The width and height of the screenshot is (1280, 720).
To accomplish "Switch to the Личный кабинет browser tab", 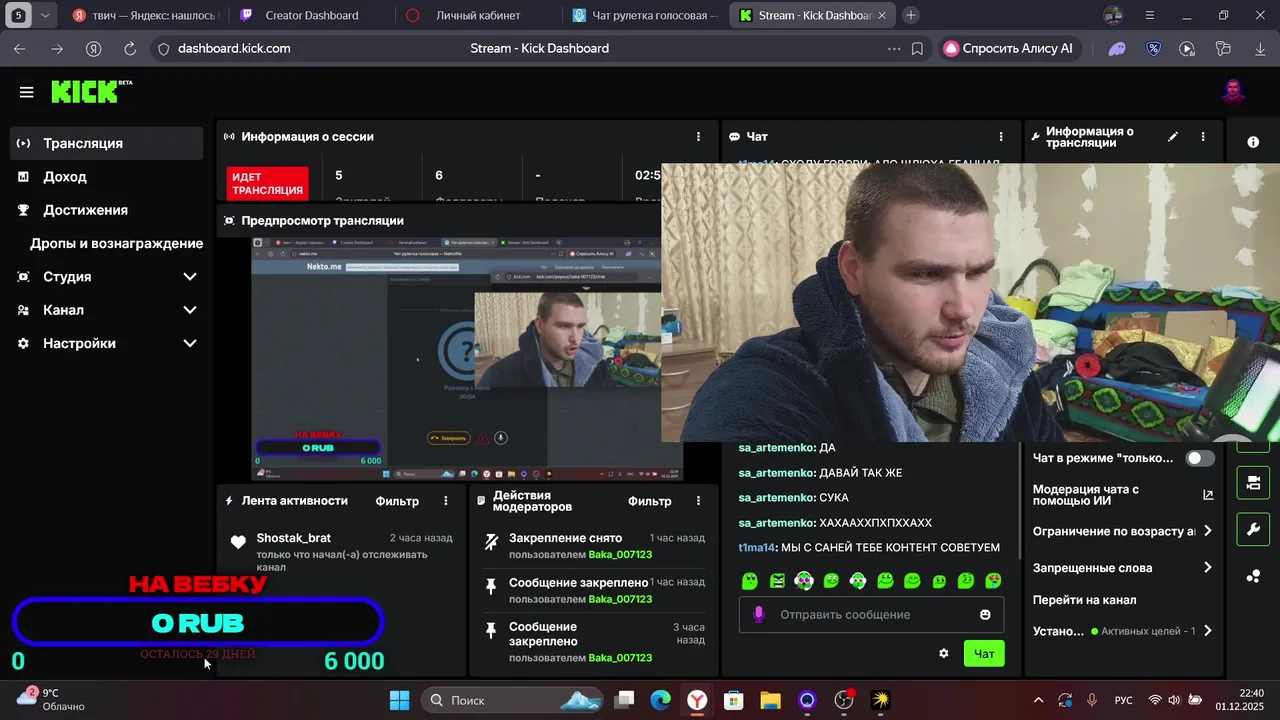I will click(477, 15).
